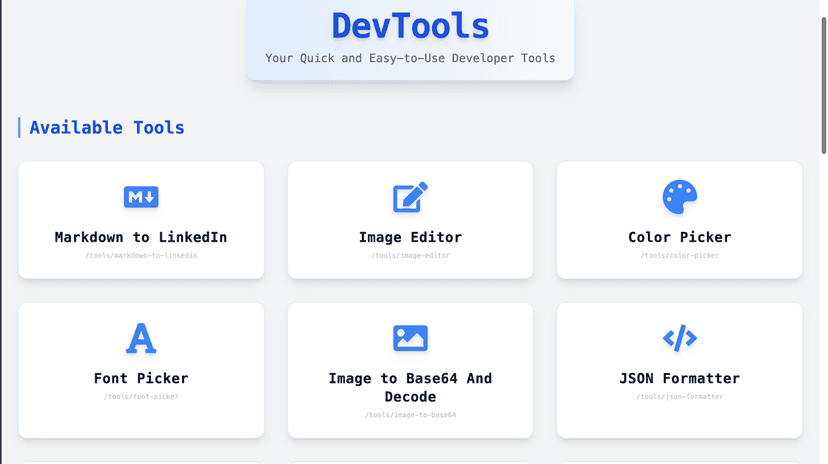828x464 pixels.
Task: Click the picture icon for Image to Base64
Action: [x=410, y=338]
